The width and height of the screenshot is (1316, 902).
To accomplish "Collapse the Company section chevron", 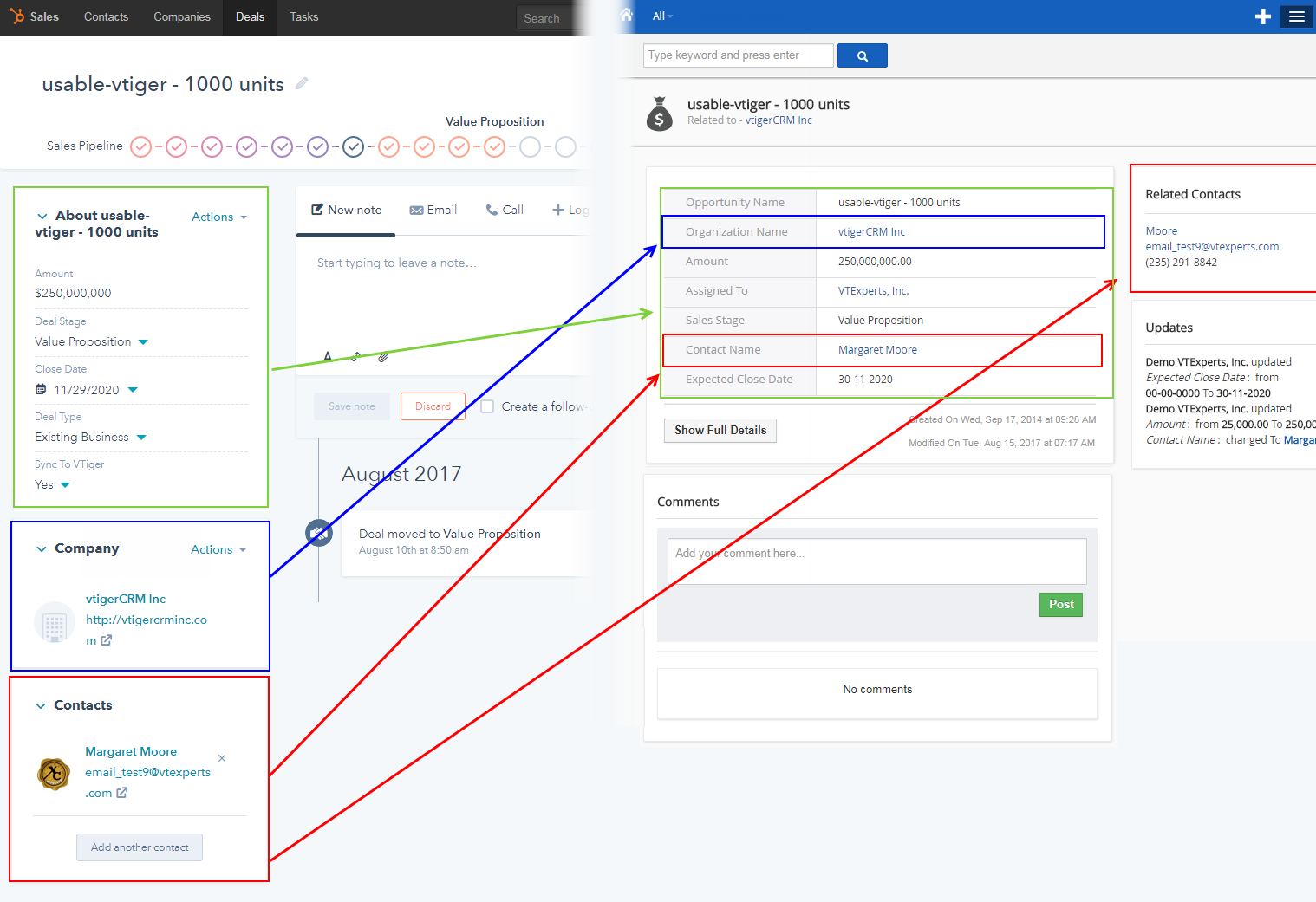I will tap(41, 548).
